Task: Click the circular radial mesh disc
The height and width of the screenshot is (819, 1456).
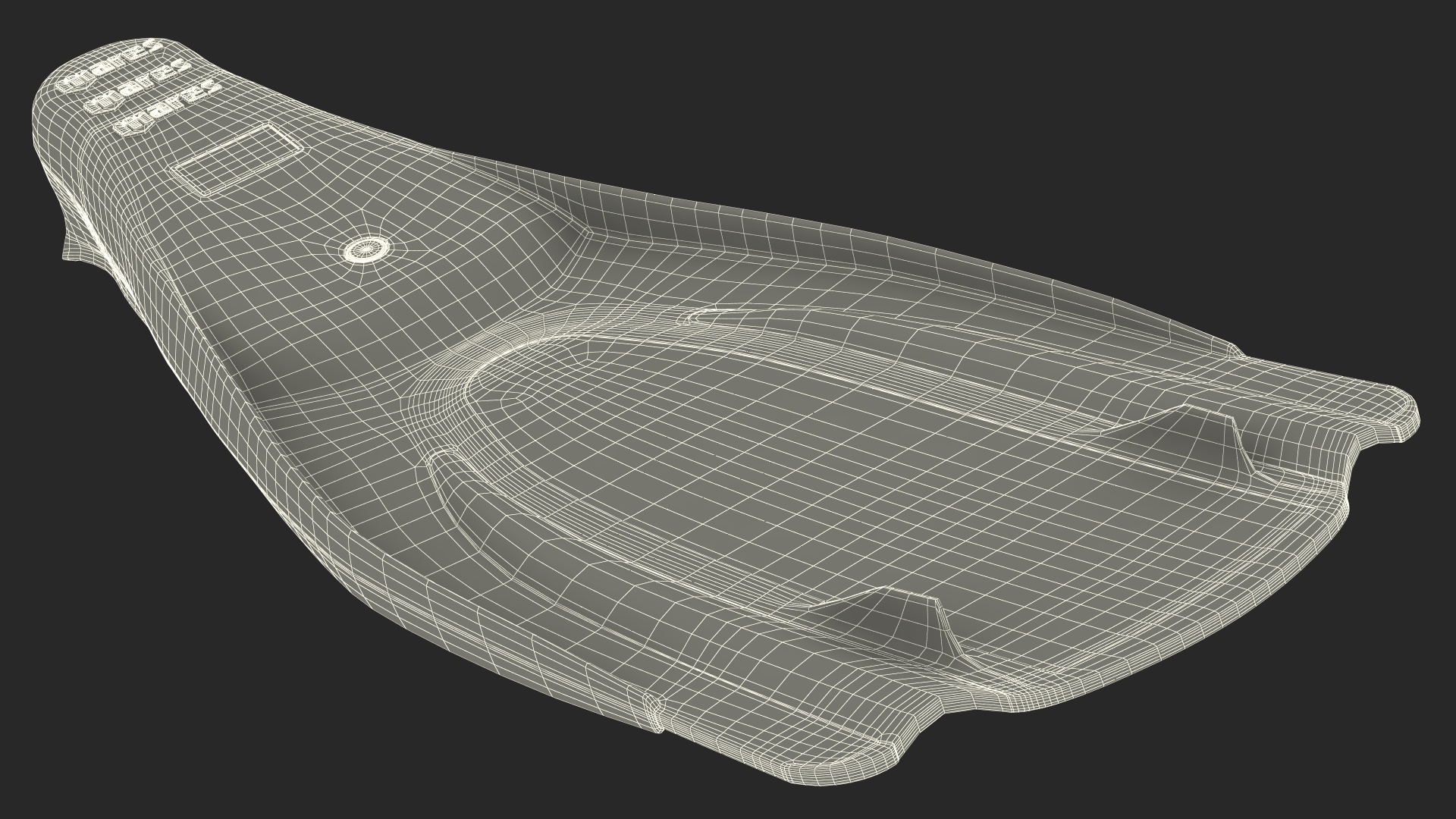Action: coord(366,249)
